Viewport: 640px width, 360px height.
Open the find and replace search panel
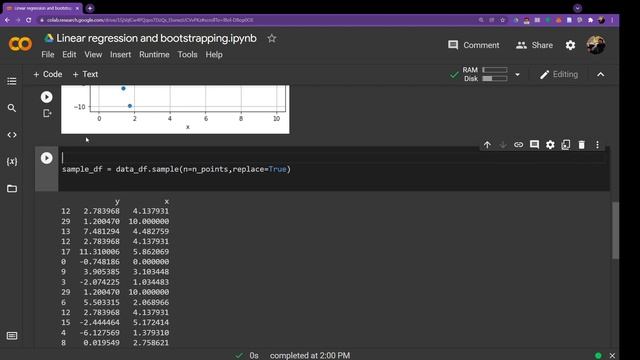pos(12,108)
